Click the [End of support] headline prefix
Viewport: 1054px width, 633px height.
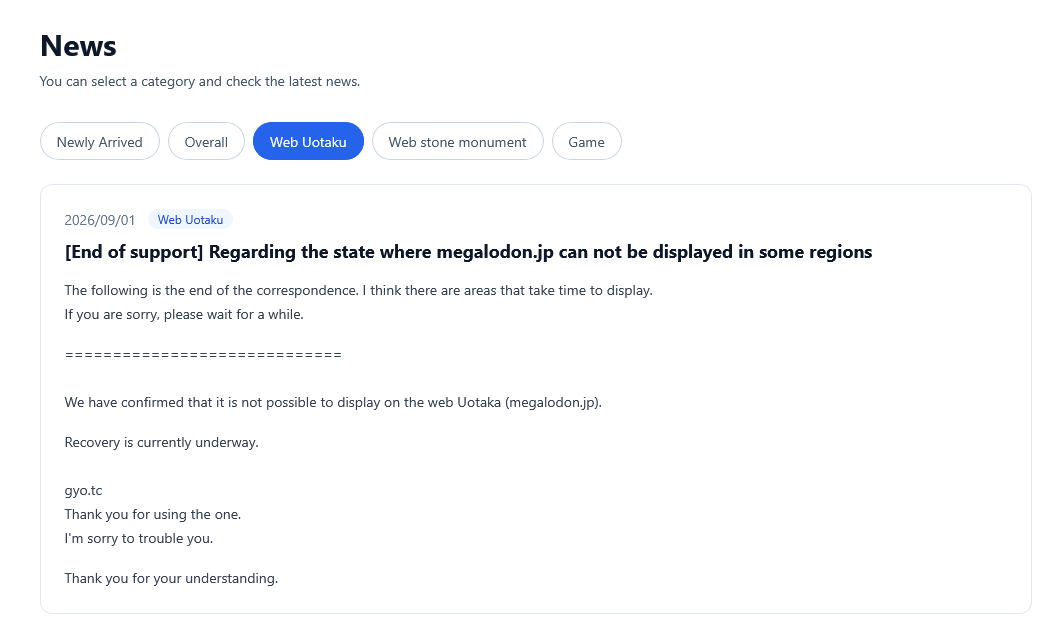[x=134, y=252]
